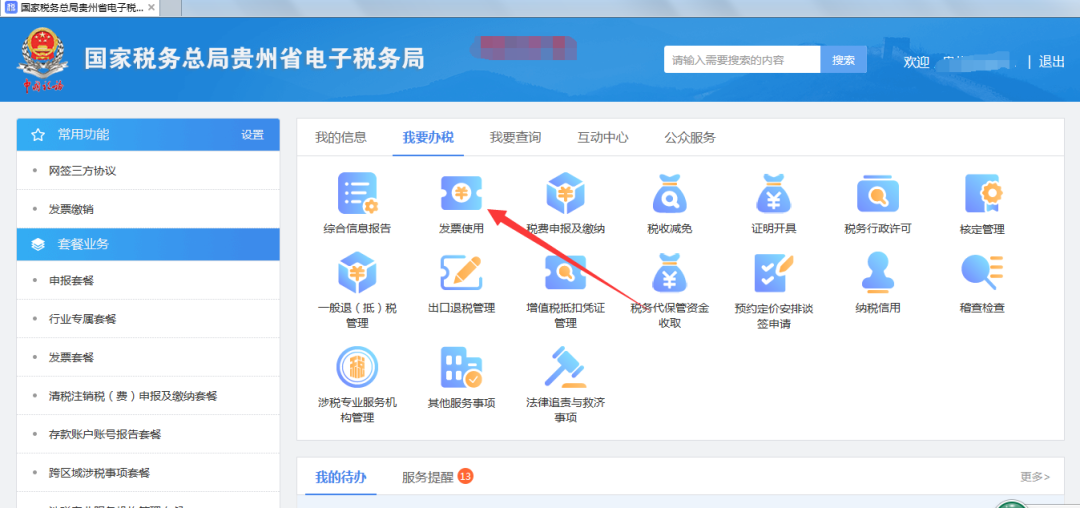Open the 证明开具 icon

[x=773, y=193]
